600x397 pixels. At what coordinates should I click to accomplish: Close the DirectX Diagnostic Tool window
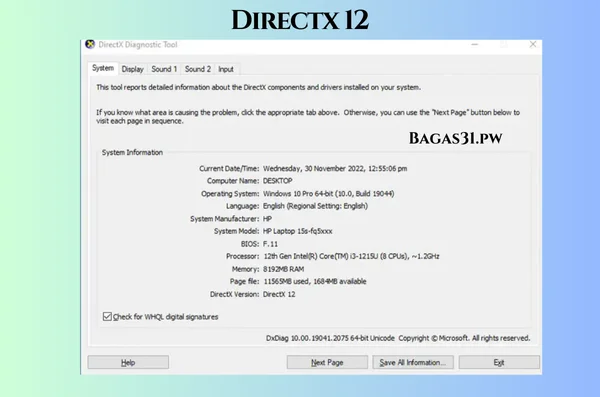click(x=533, y=44)
